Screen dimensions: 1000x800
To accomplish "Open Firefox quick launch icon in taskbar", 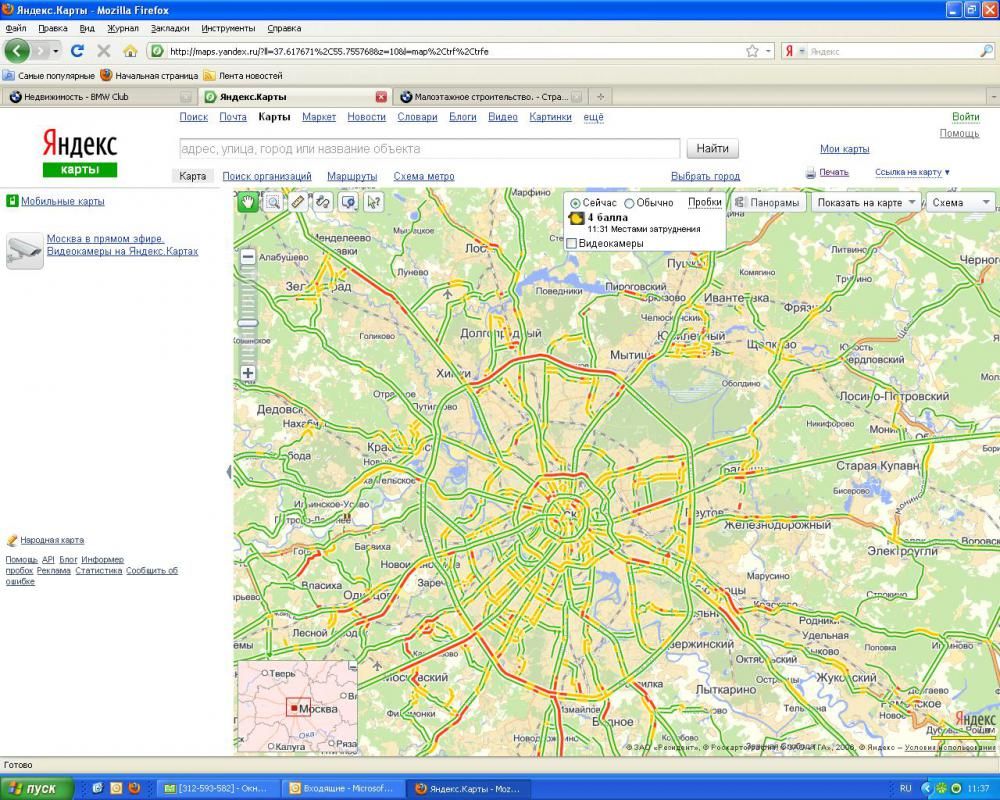I will click(134, 788).
